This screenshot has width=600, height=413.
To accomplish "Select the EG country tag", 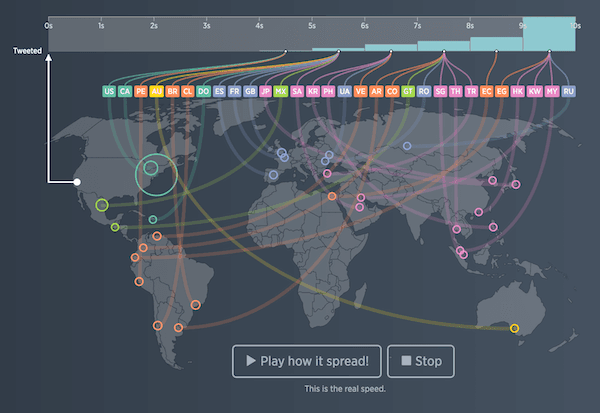I will [502, 91].
